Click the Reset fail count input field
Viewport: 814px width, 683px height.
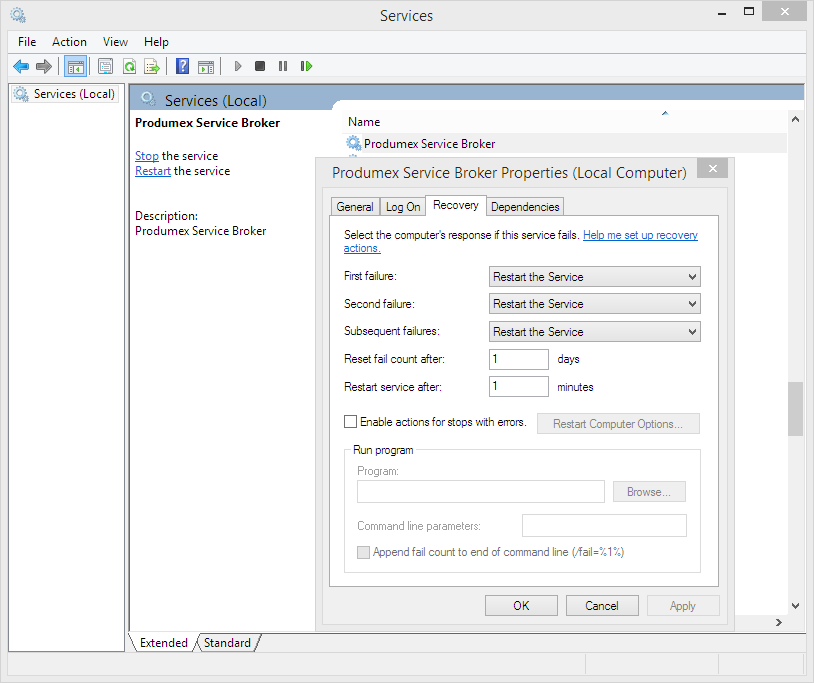(x=518, y=358)
